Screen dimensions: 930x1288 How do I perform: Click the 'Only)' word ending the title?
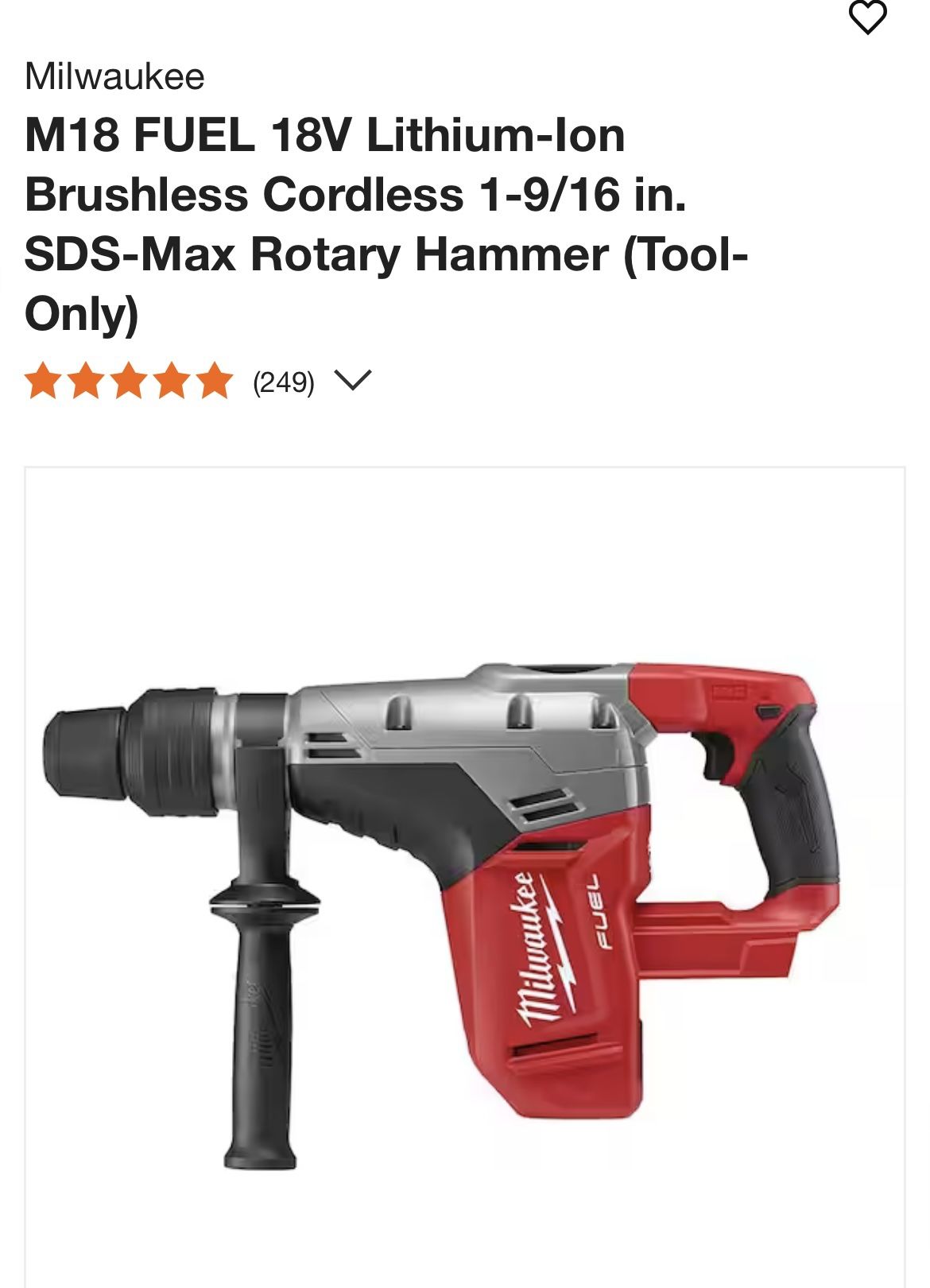click(82, 314)
